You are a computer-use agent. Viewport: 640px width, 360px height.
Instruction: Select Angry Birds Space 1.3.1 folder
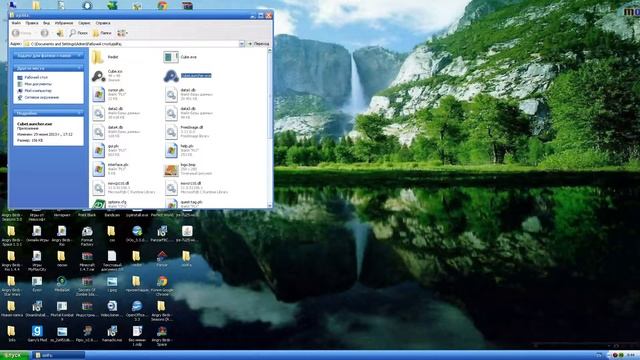(x=11, y=236)
